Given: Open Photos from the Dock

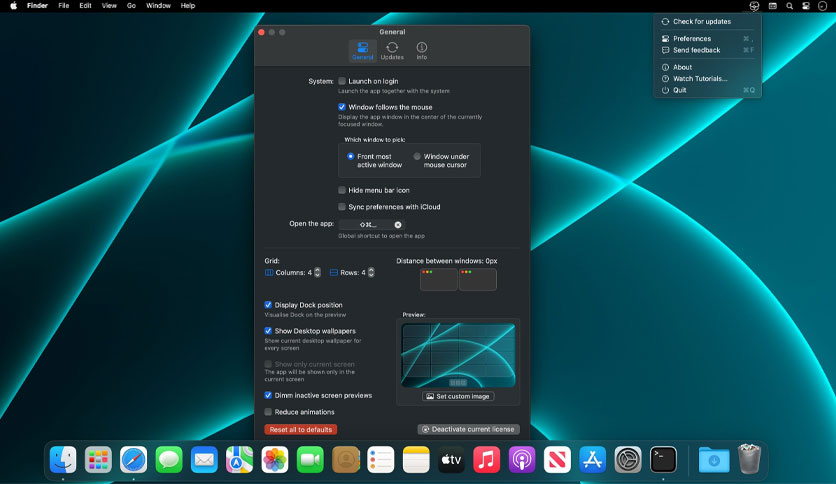Looking at the screenshot, I should click(x=275, y=459).
